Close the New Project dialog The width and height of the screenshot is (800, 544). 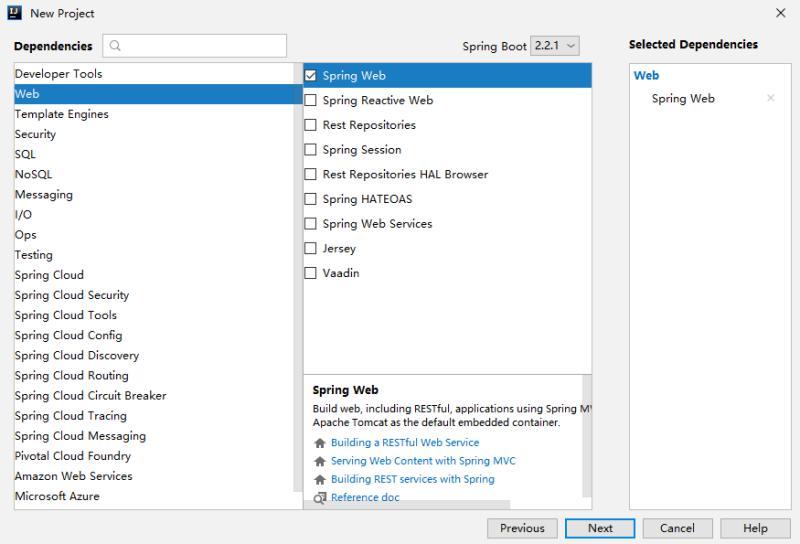(x=781, y=13)
